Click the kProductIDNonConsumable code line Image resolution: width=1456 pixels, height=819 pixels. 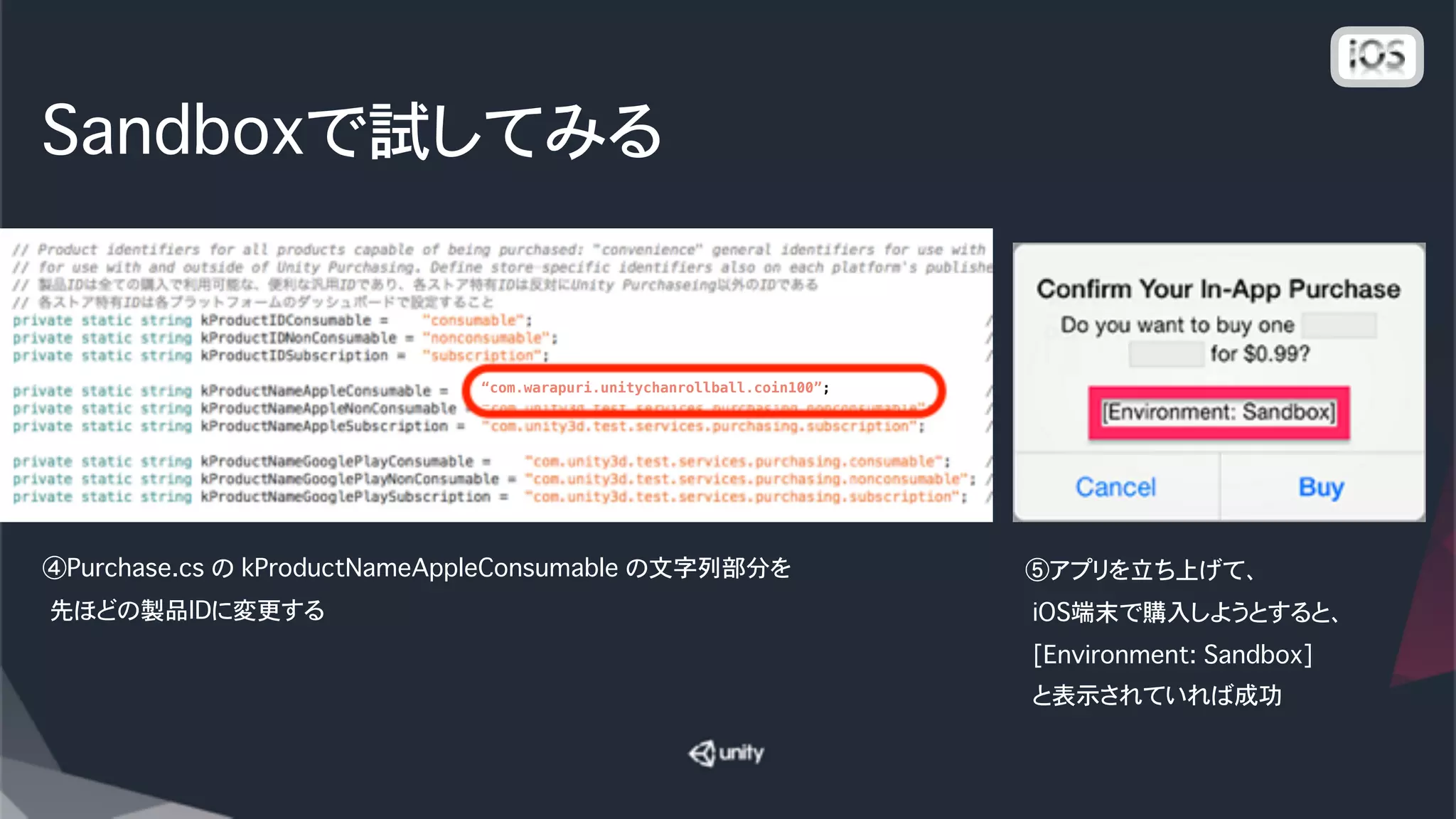tap(285, 338)
